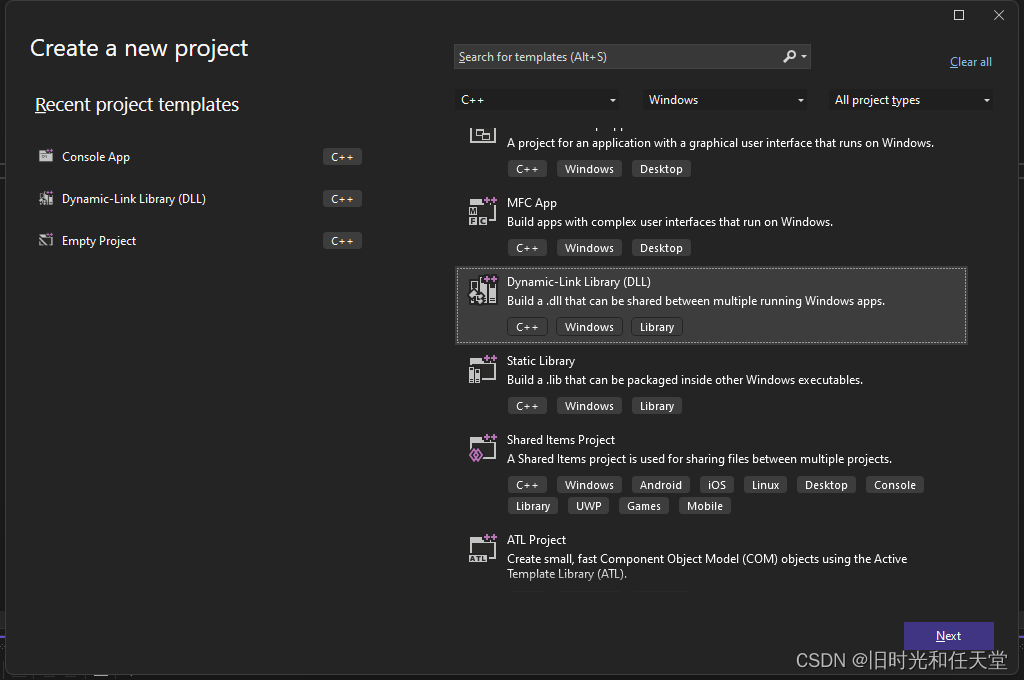Close the Create a new project dialog
This screenshot has width=1024, height=680.
(999, 15)
